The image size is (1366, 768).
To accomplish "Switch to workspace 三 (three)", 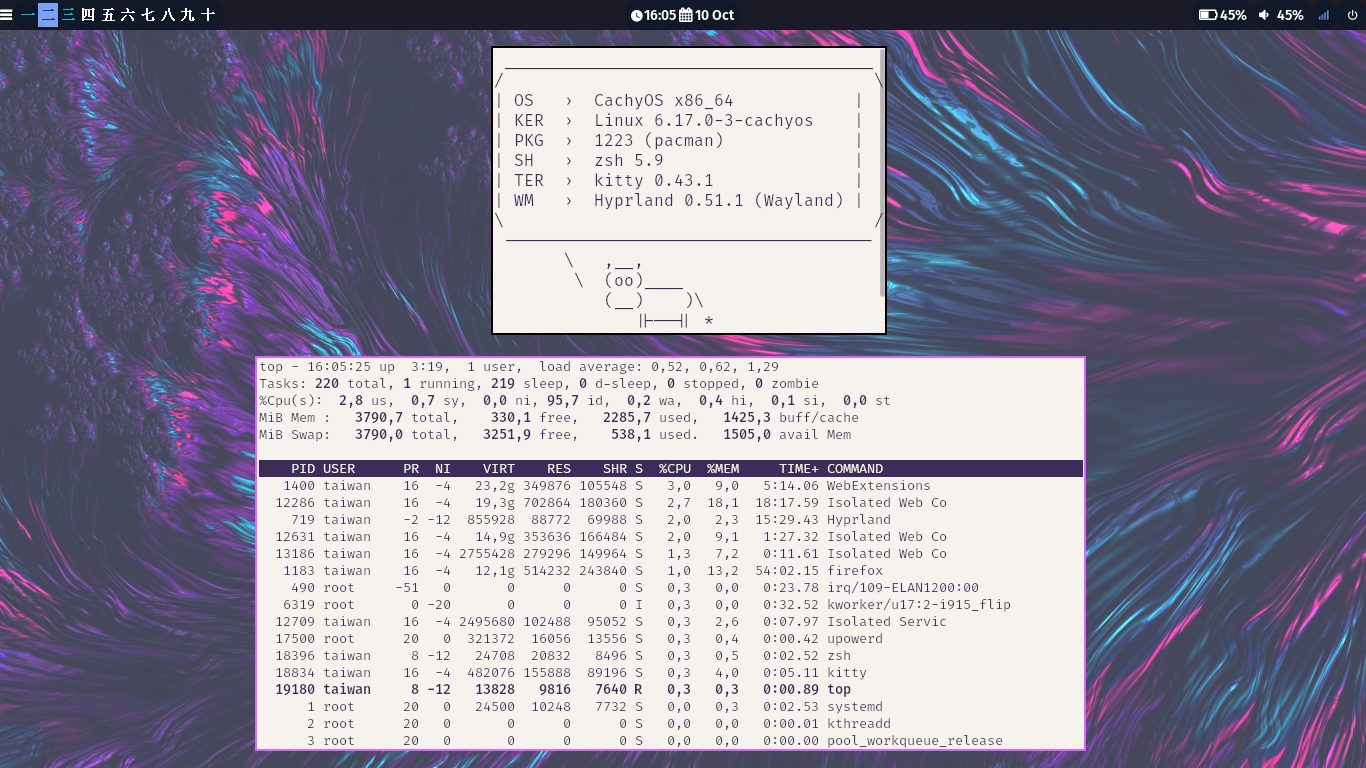I will (68, 15).
